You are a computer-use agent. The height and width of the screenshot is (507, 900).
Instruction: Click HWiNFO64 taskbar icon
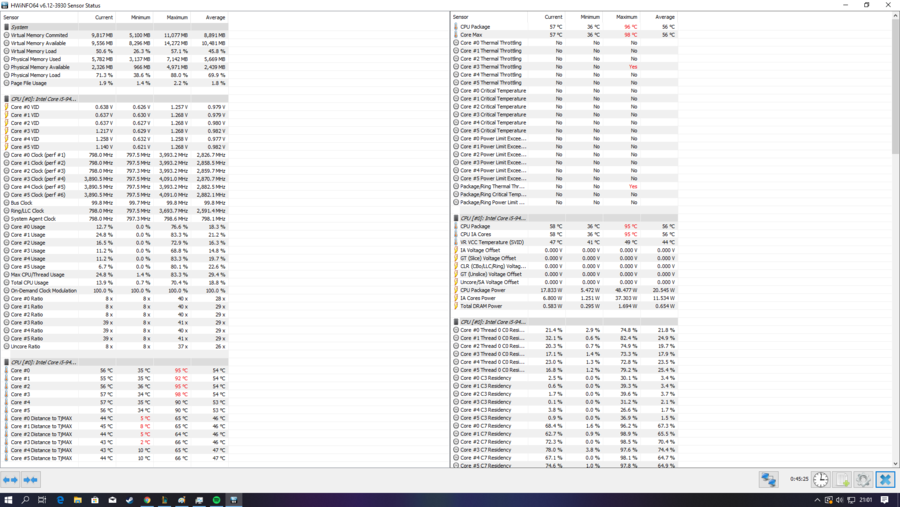point(234,500)
